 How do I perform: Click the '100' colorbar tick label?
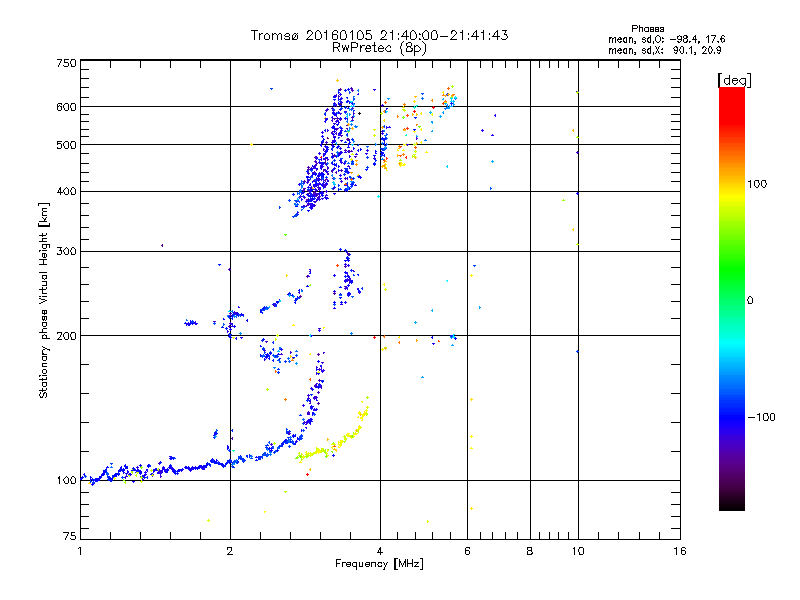click(x=757, y=184)
